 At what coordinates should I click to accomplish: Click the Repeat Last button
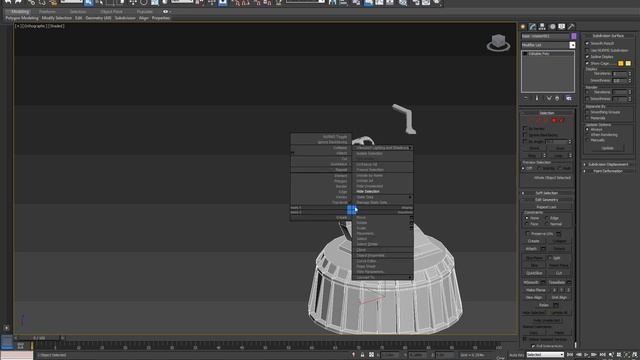click(546, 207)
